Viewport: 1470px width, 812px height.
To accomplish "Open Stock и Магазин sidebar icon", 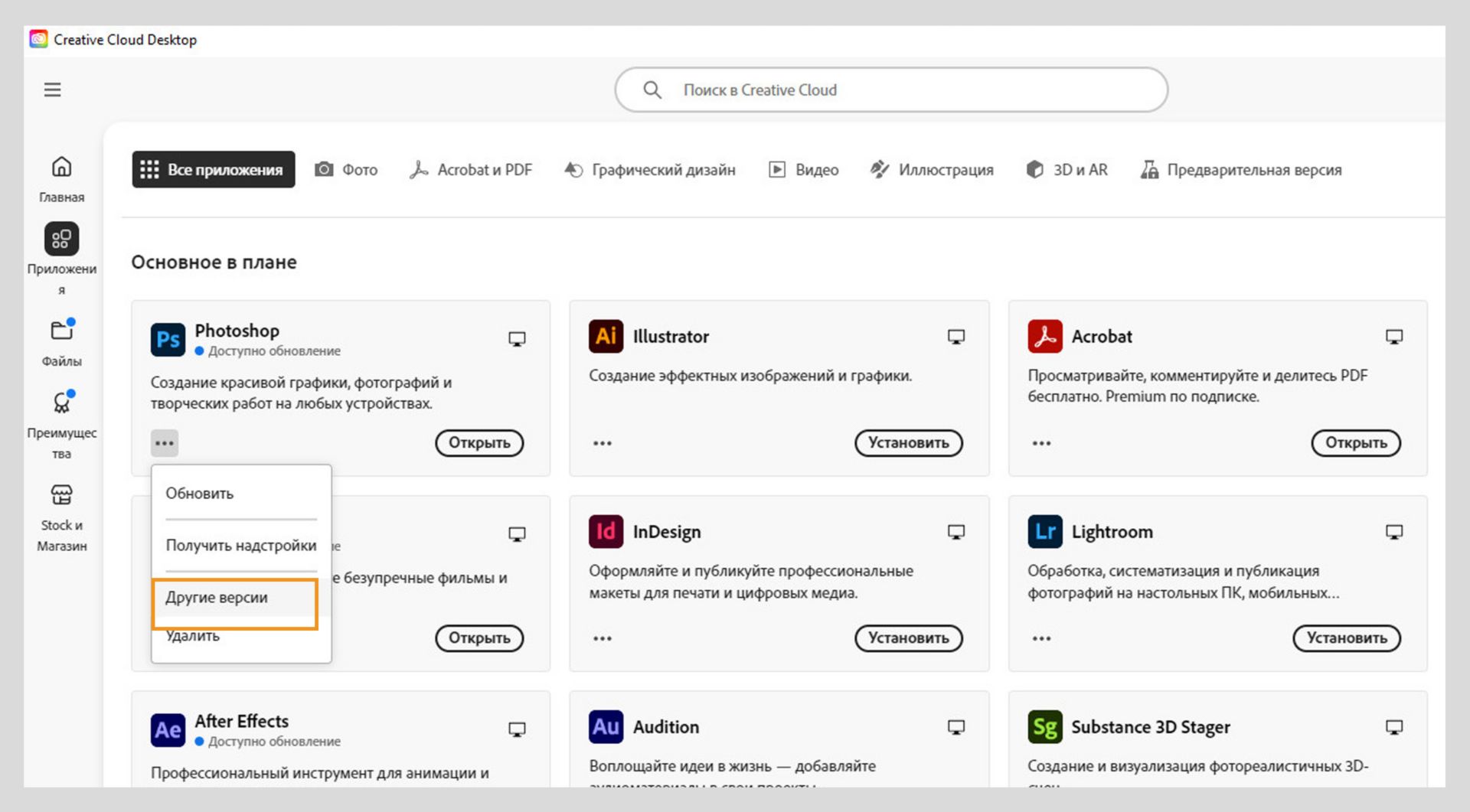I will point(61,495).
